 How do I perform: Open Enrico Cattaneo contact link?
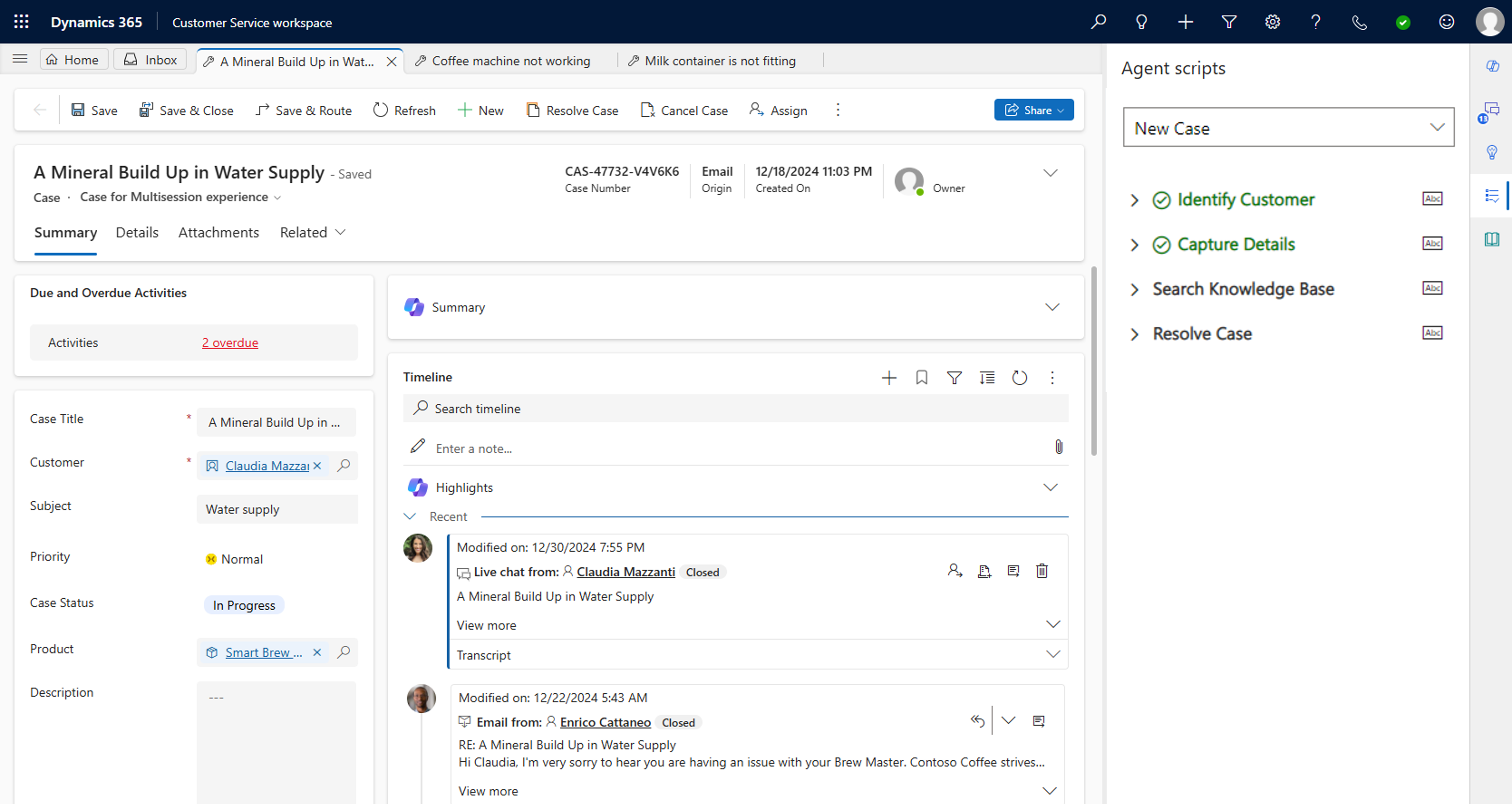click(x=605, y=723)
